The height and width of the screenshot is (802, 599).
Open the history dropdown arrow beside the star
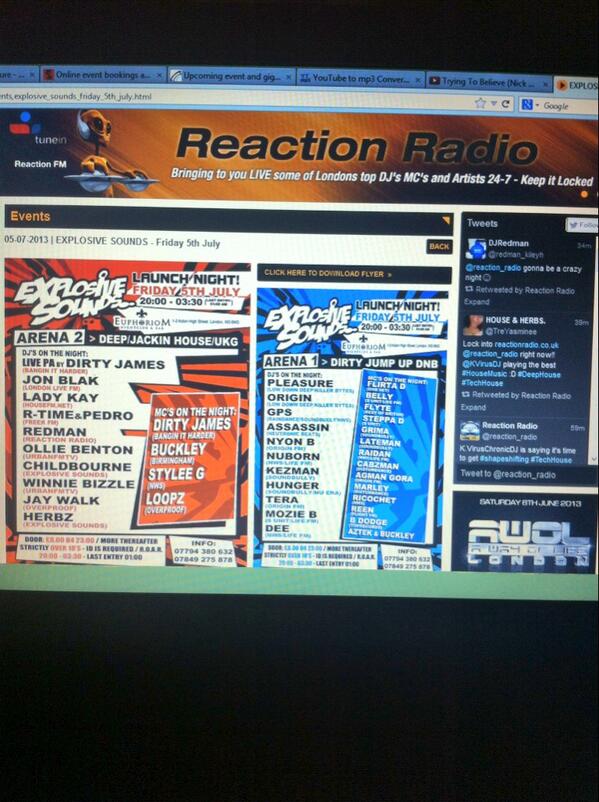coord(494,104)
